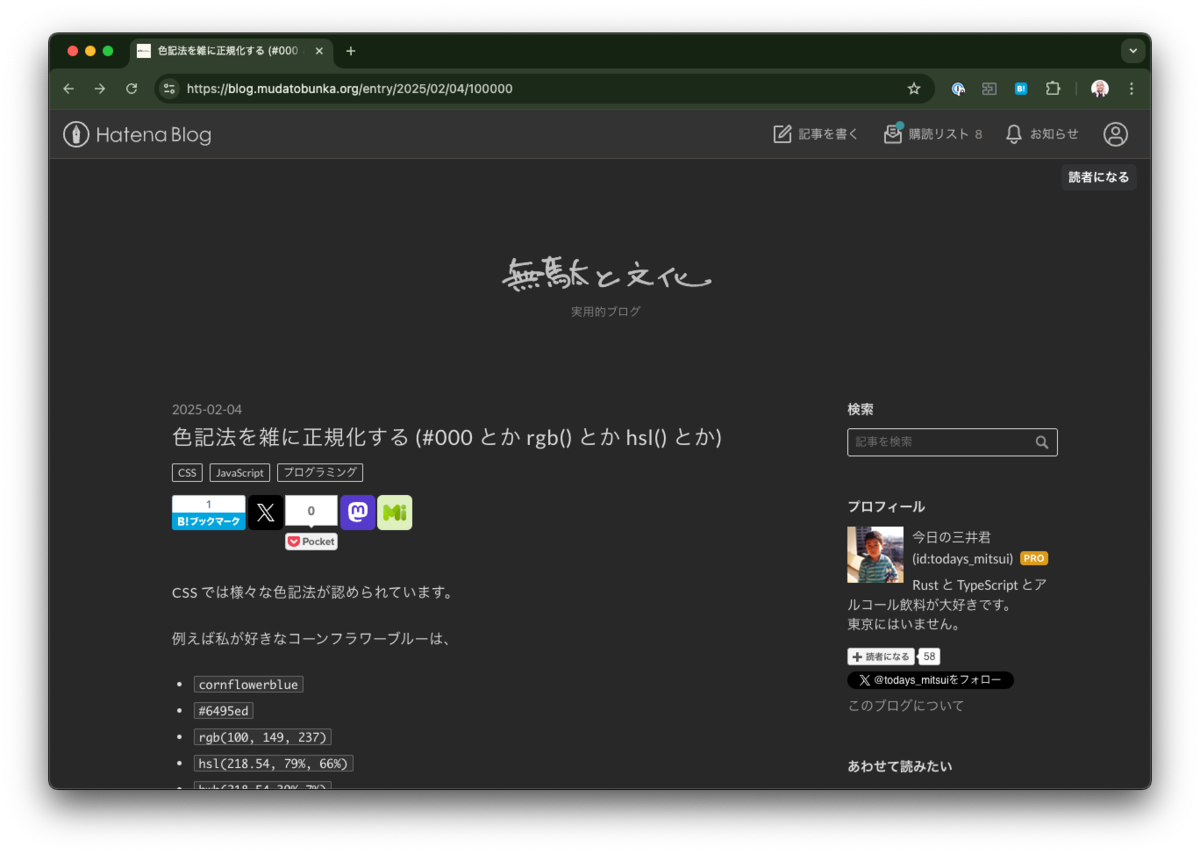This screenshot has width=1200, height=854.
Task: Save the article to Pocket
Action: tap(311, 541)
